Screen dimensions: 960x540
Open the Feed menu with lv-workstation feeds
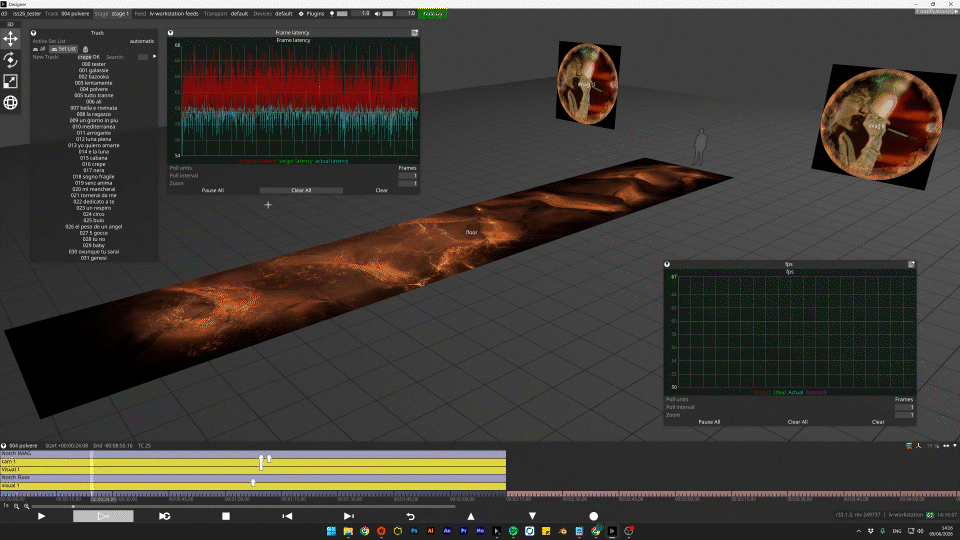[x=166, y=13]
